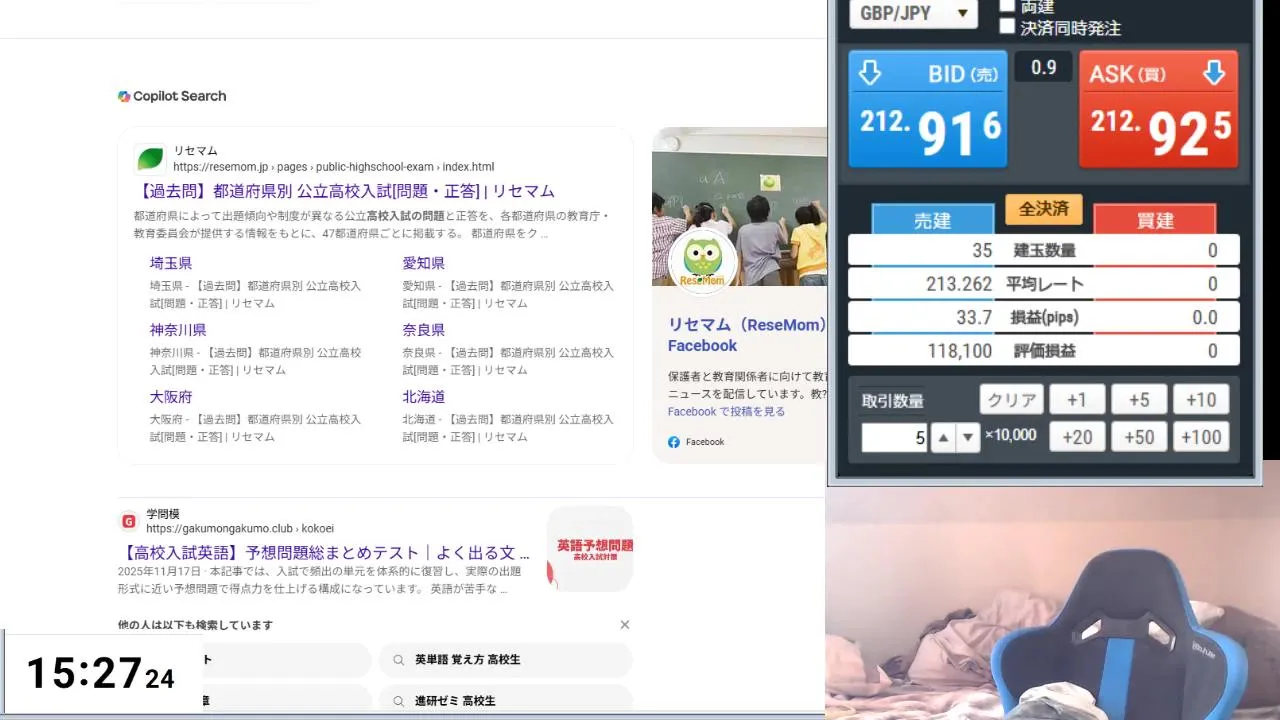Click the 取引数量 quantity input field
The height and width of the screenshot is (720, 1280).
(x=894, y=438)
